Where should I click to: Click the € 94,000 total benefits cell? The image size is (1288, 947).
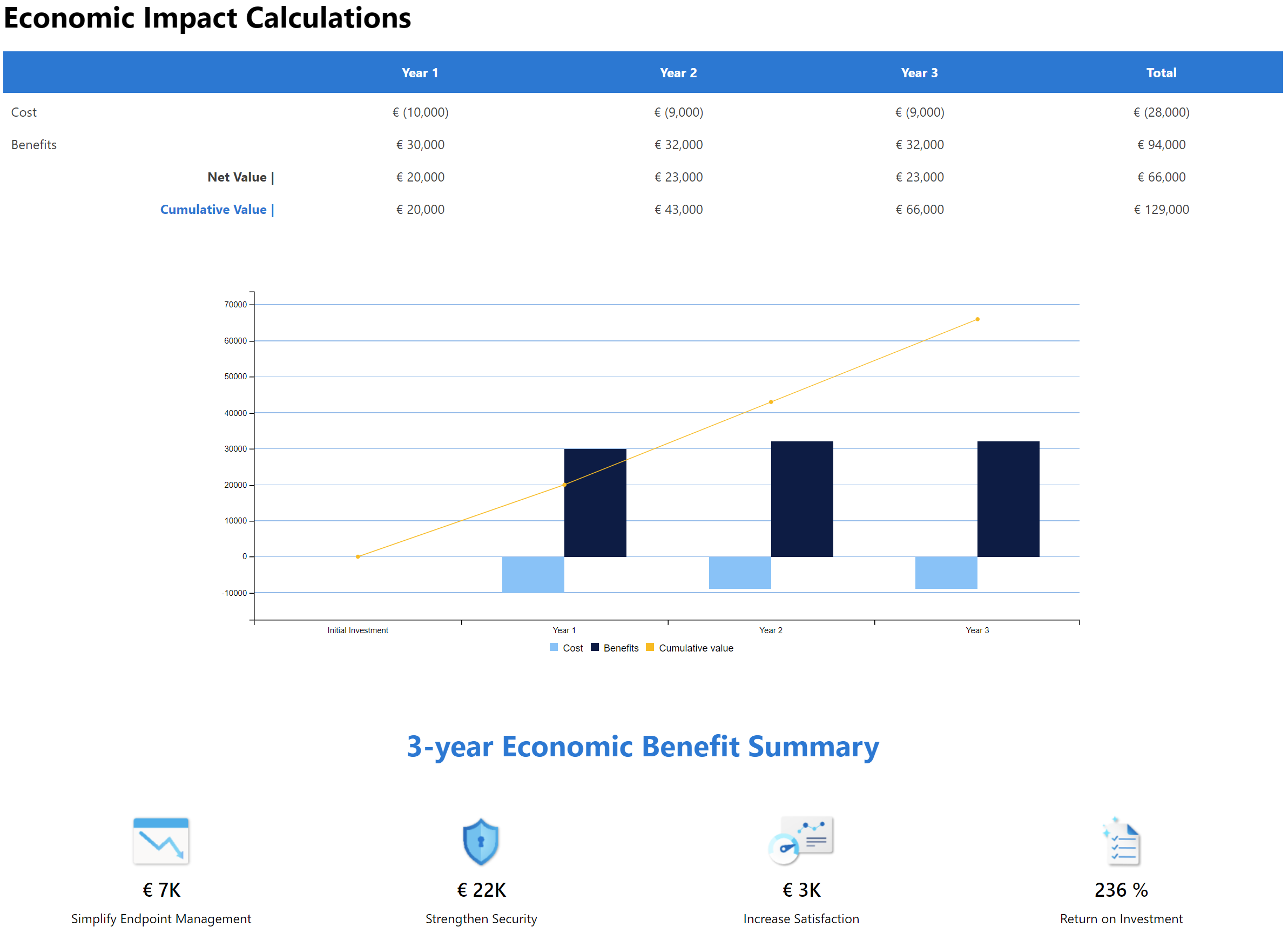point(1162,144)
